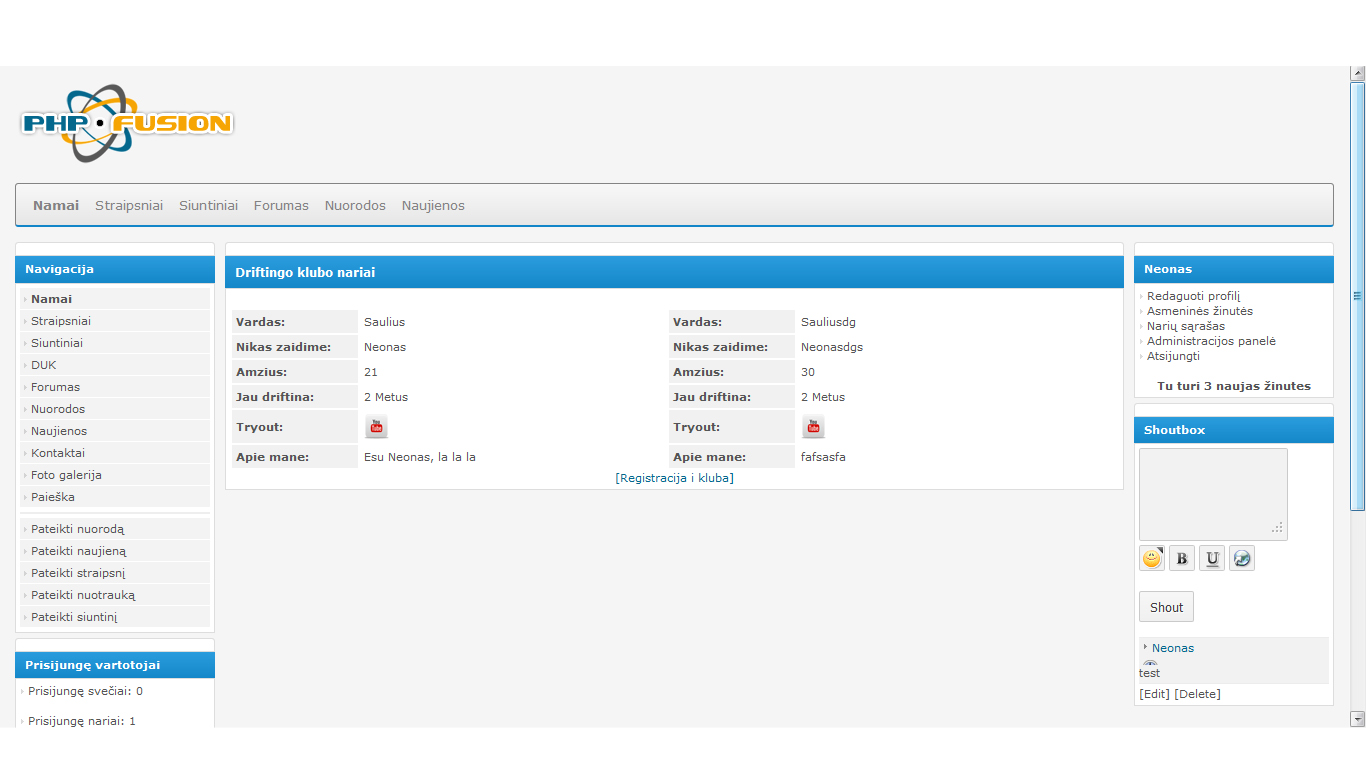Click the text Esu Neonas, la la la
Viewport: 1366px width, 768px height.
click(420, 457)
